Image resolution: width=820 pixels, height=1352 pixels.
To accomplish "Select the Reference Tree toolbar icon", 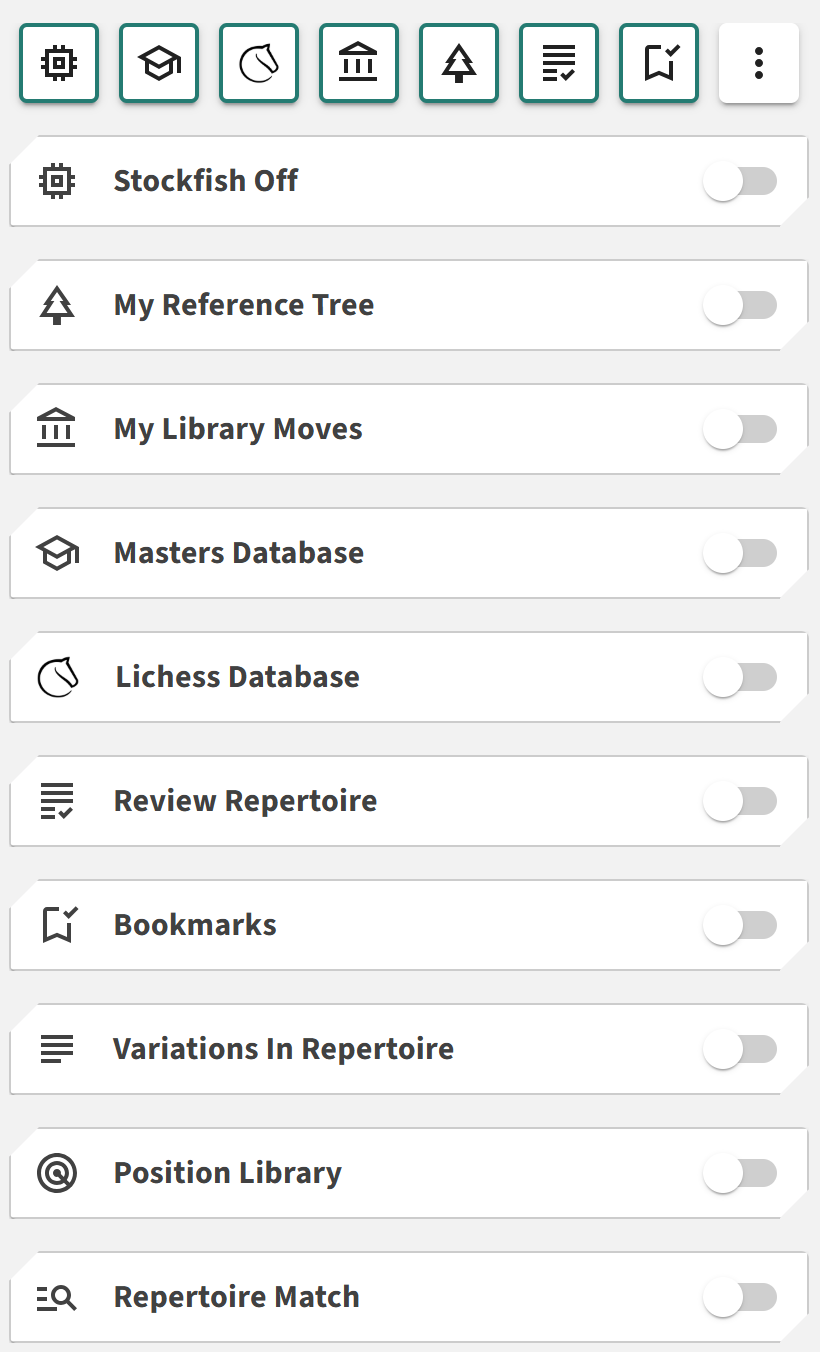I will point(459,64).
